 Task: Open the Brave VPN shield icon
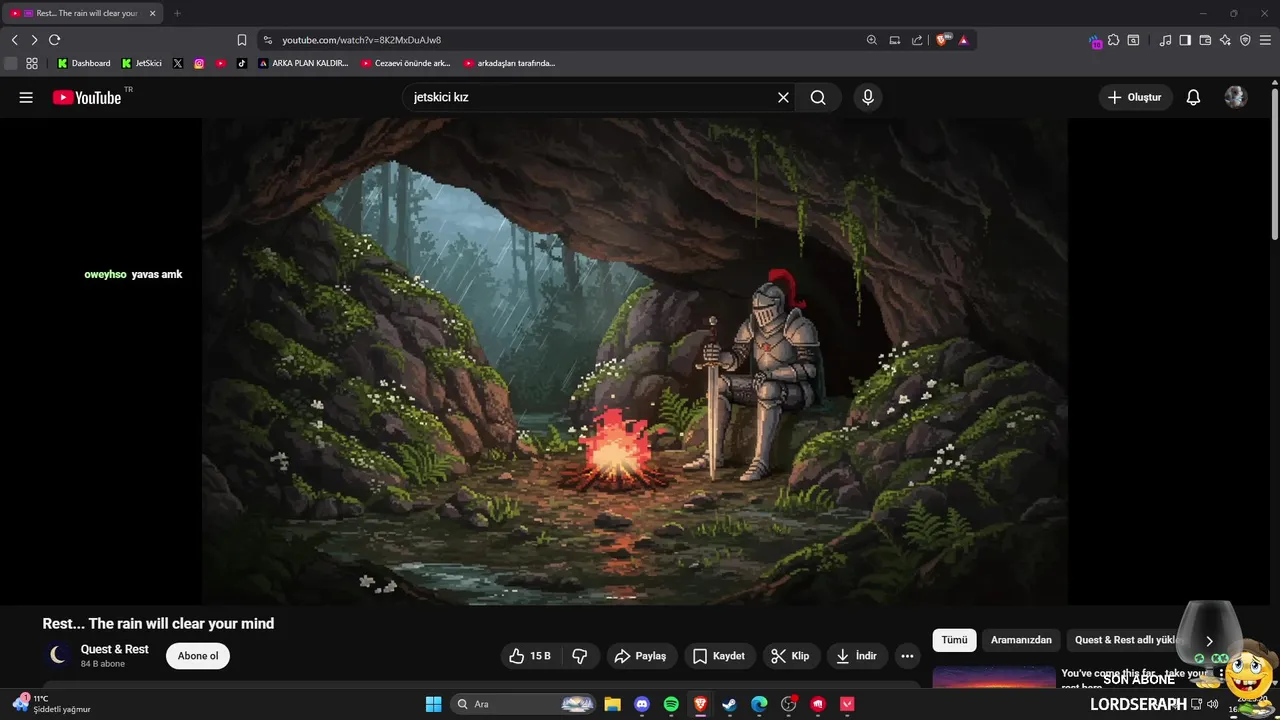(1245, 40)
